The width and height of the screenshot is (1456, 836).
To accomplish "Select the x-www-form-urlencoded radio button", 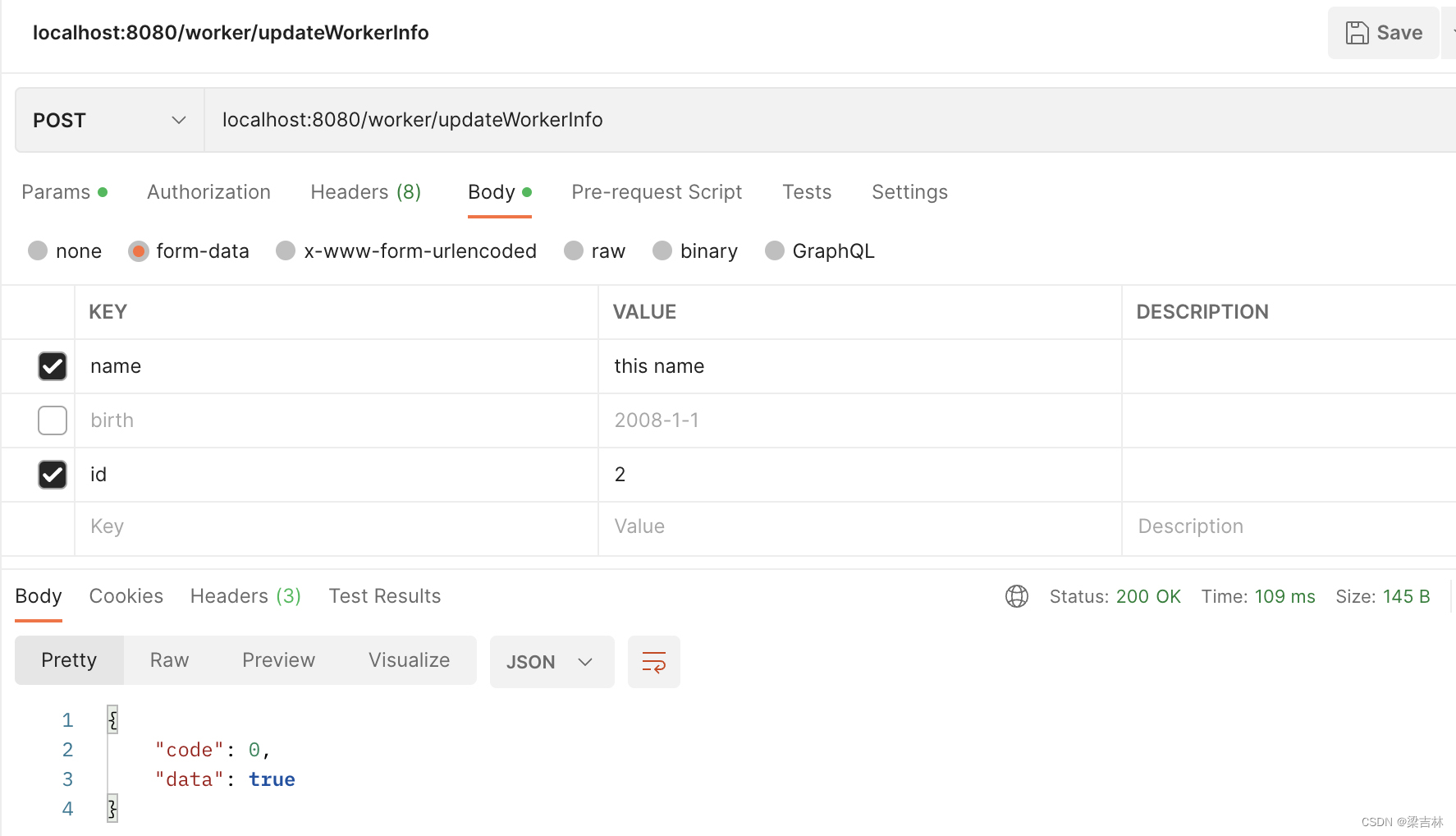I will [x=286, y=250].
